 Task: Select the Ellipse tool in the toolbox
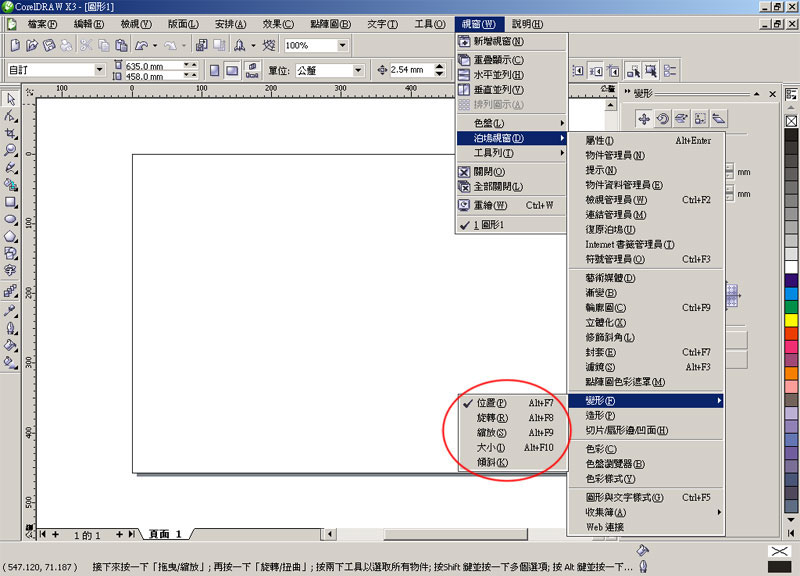(10, 220)
